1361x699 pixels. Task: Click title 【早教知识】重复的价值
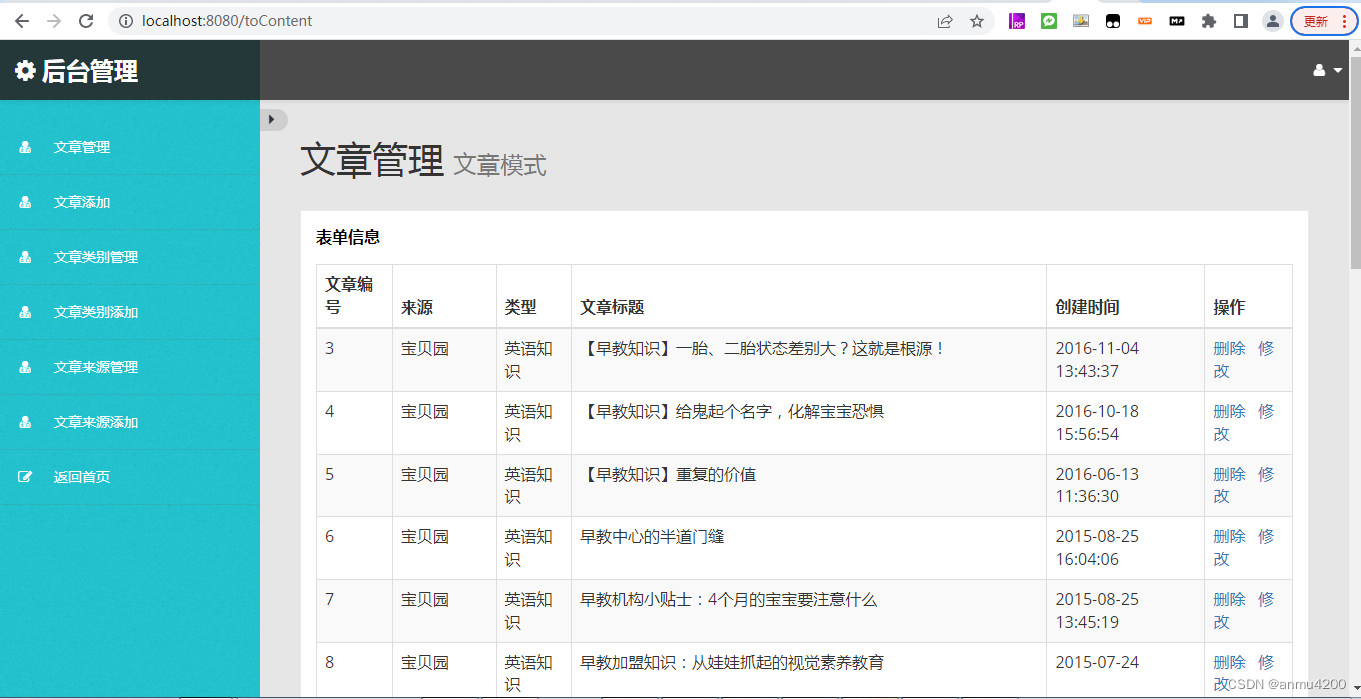668,474
